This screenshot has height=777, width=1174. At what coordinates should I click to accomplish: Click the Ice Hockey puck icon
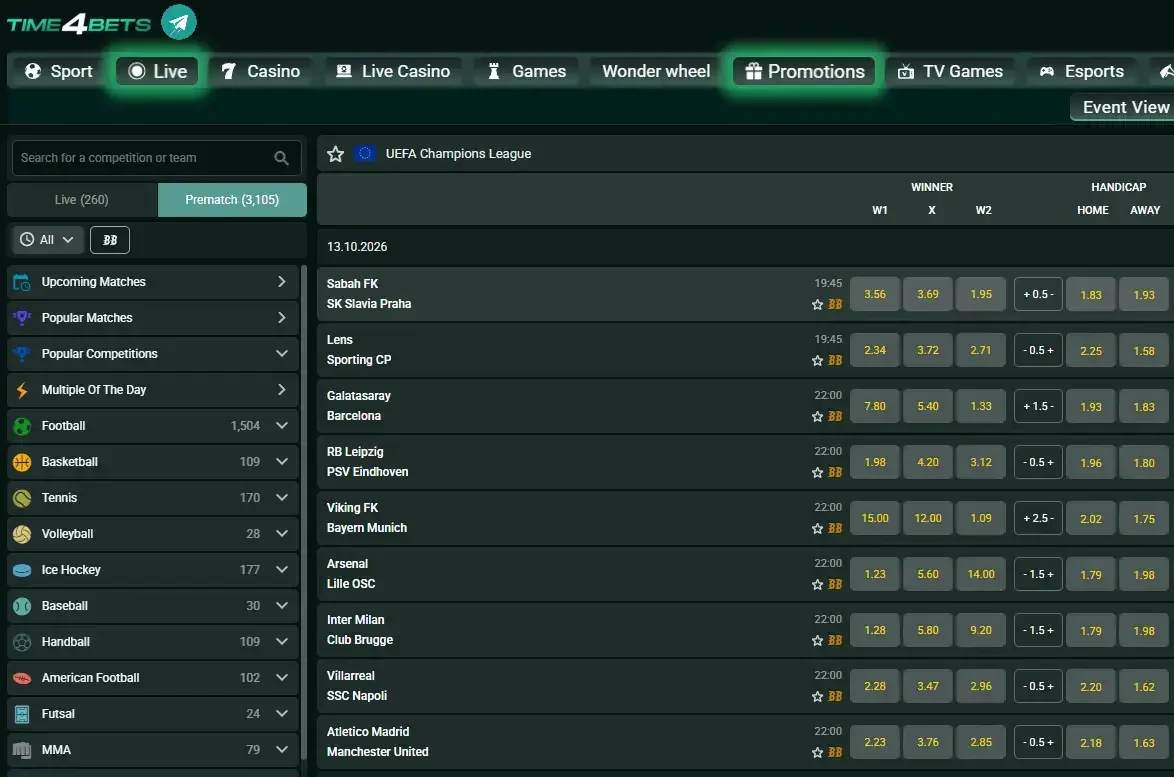tap(22, 570)
